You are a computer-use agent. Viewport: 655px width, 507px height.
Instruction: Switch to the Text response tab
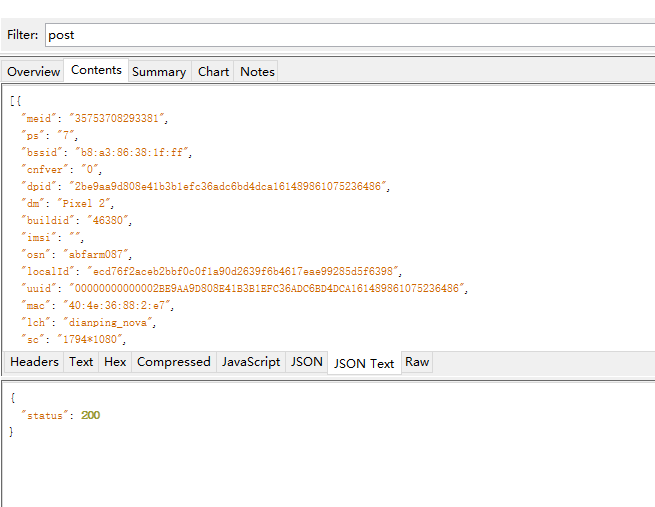(x=81, y=362)
